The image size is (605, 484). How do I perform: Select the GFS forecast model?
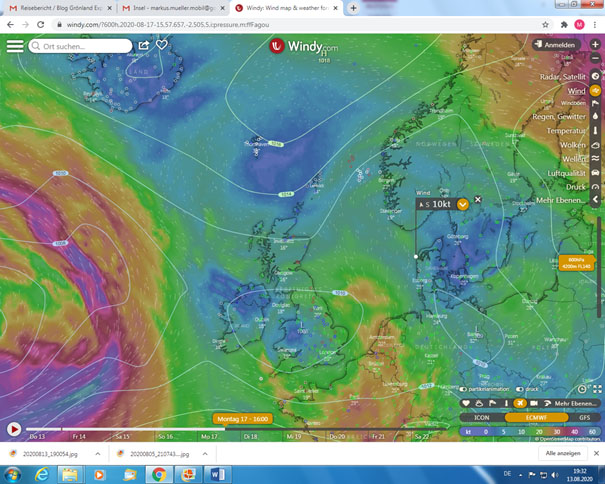coord(584,417)
